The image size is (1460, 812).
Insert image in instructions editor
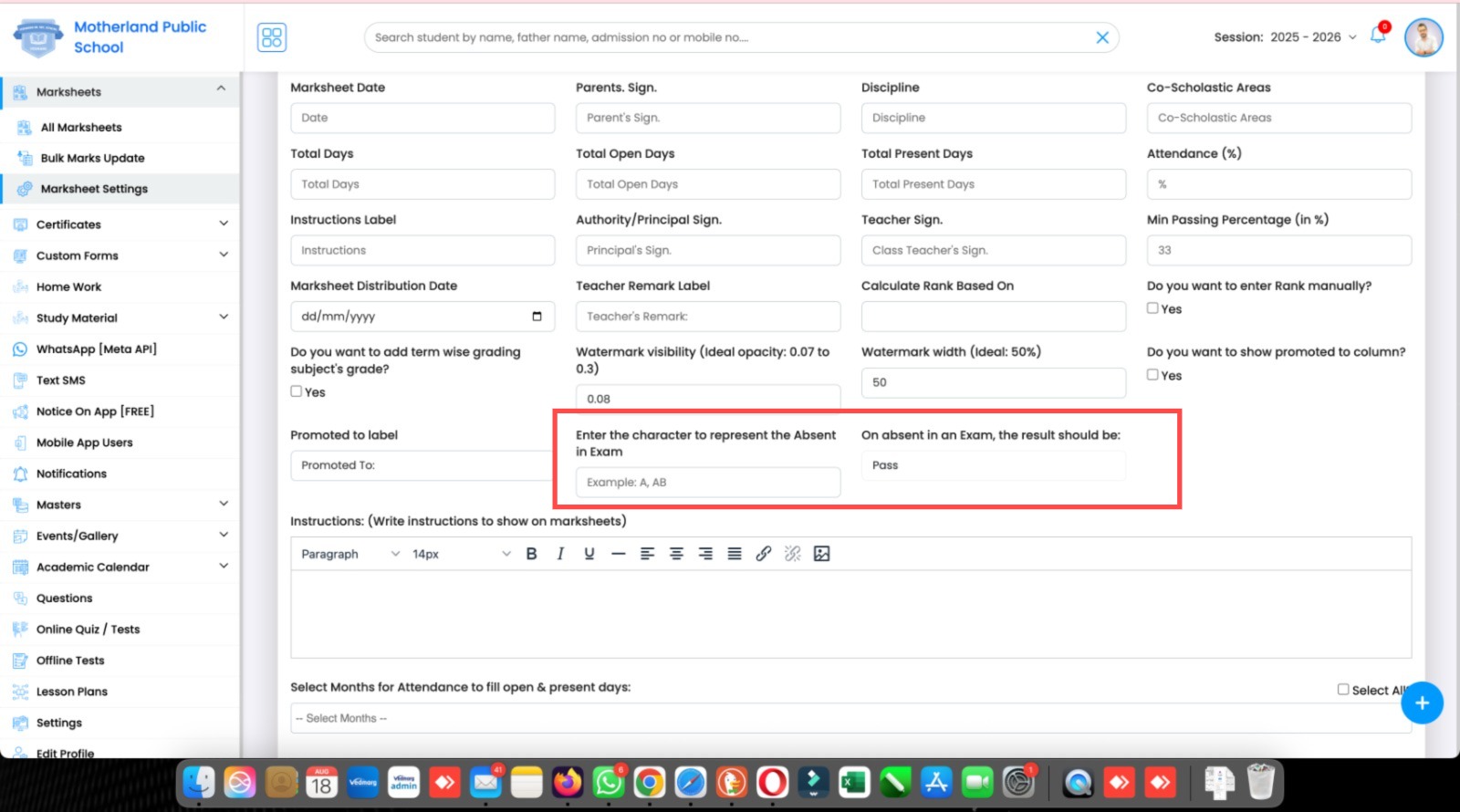point(822,554)
